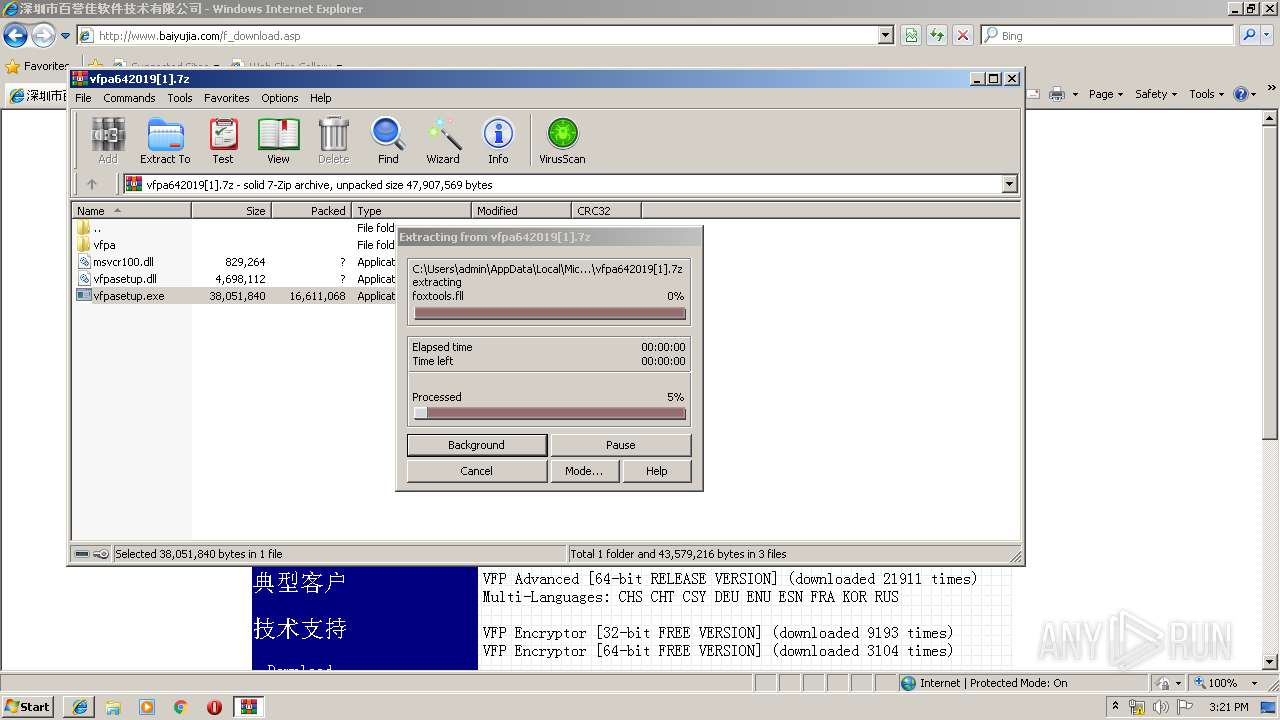
Task: Click IE Back navigation button
Action: 15,36
